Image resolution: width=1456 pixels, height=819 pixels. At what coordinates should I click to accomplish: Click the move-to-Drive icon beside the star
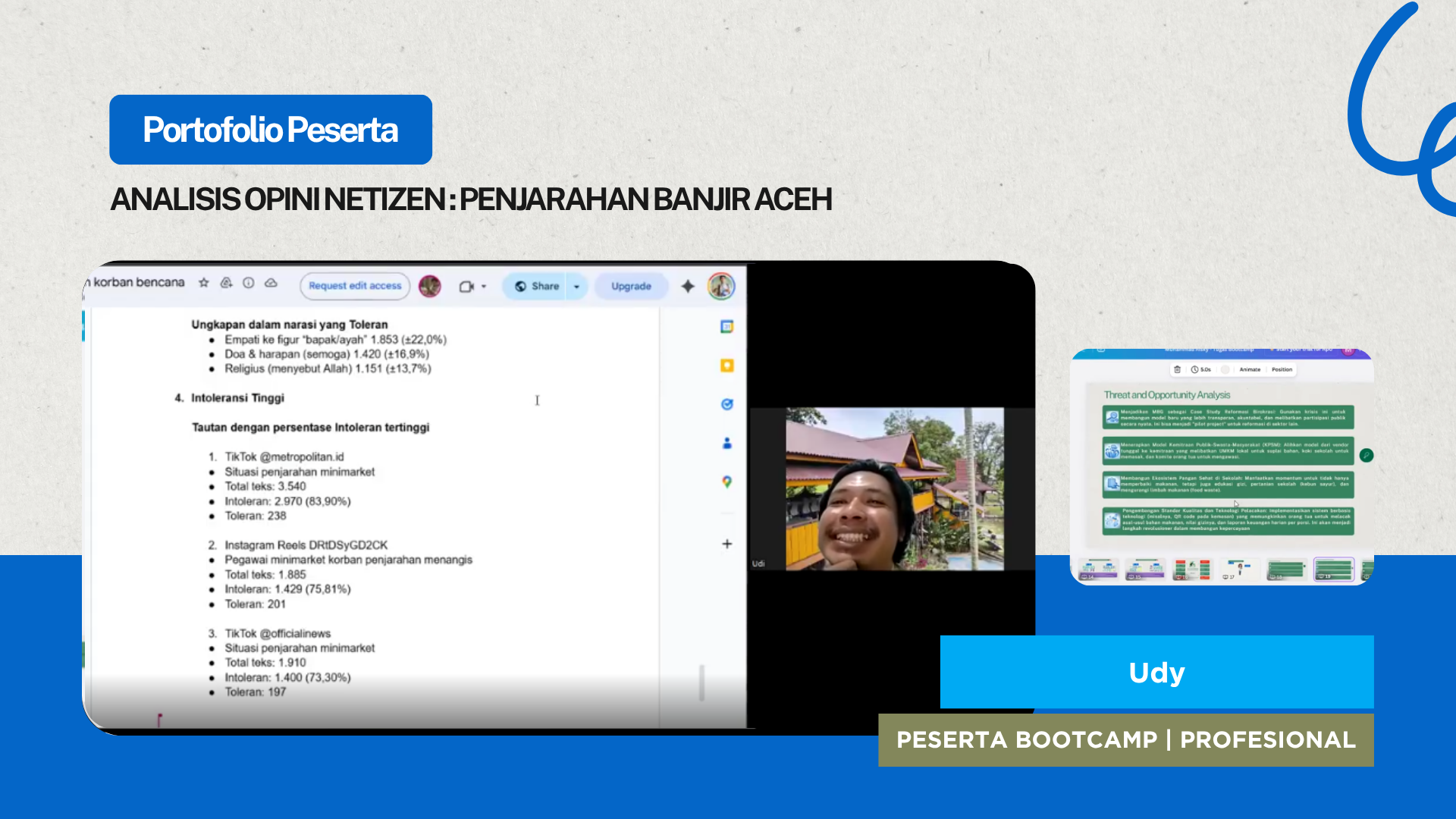226,283
